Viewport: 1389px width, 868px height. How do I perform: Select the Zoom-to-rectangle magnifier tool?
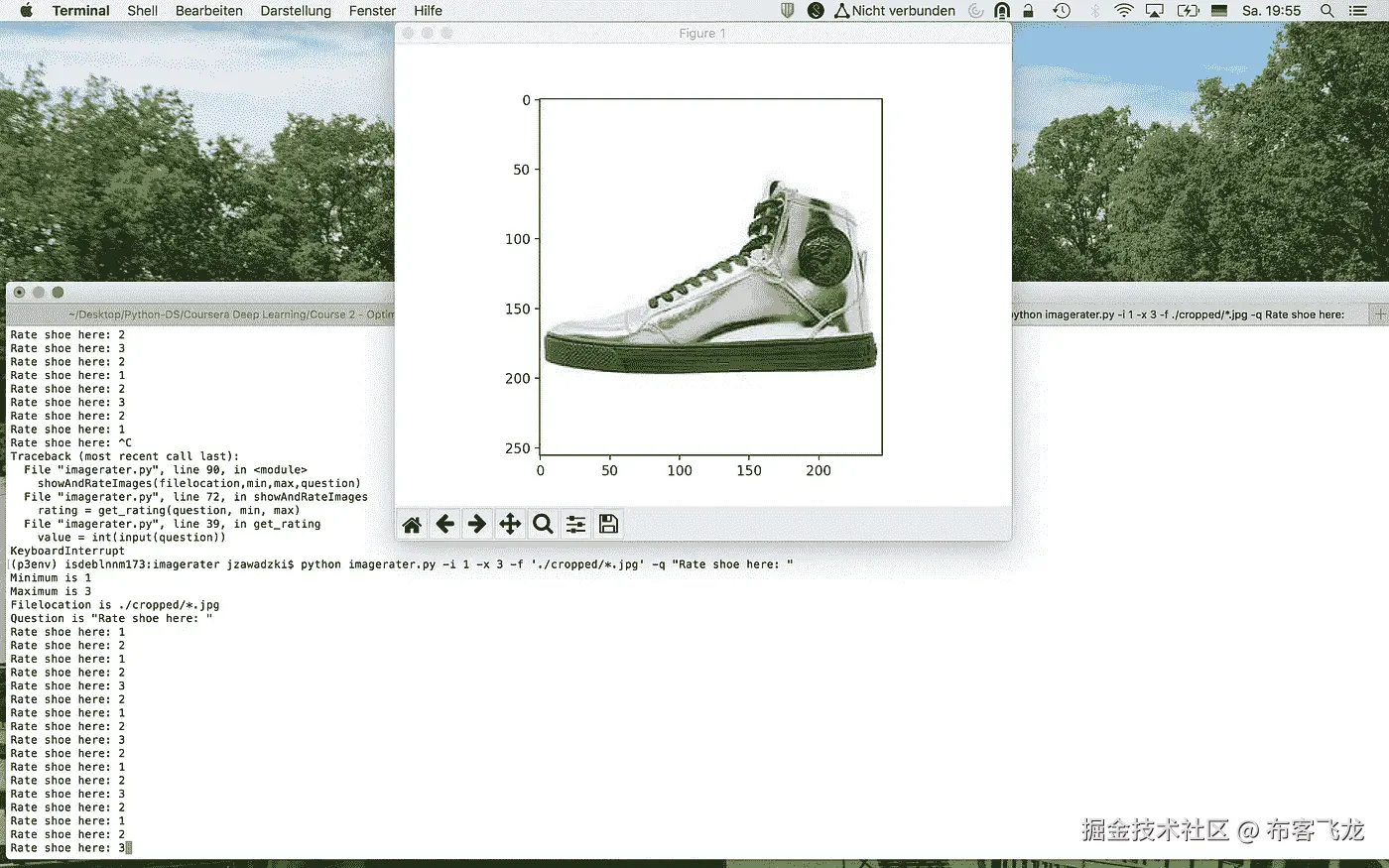pyautogui.click(x=543, y=524)
